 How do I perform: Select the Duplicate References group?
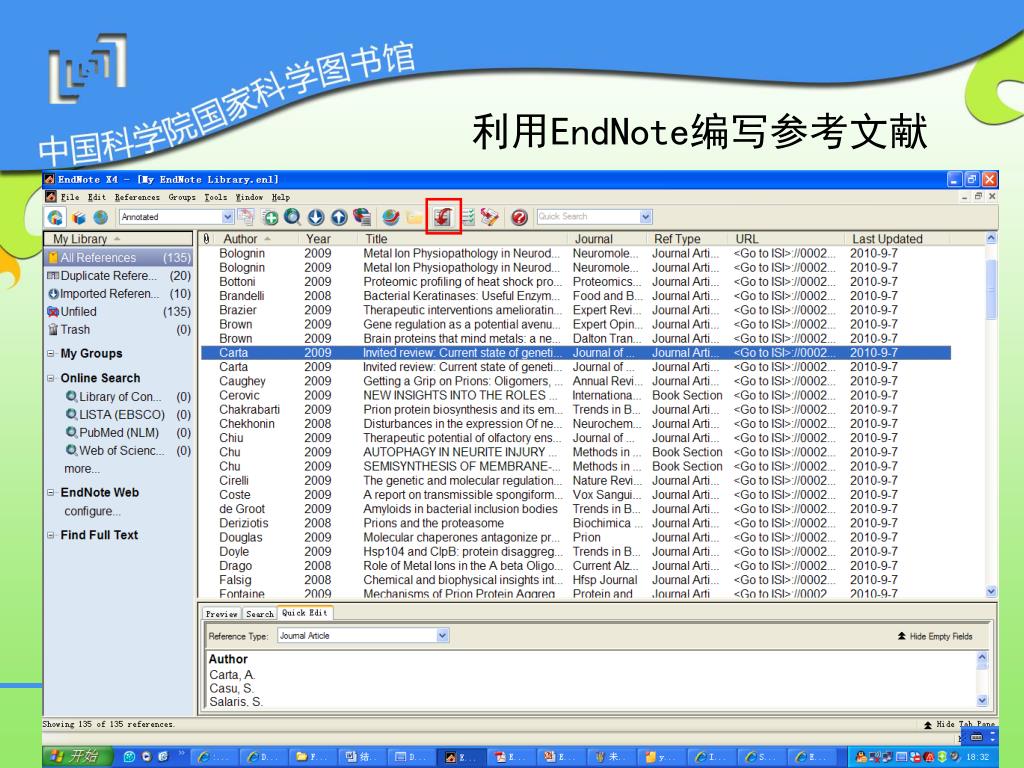pyautogui.click(x=119, y=276)
